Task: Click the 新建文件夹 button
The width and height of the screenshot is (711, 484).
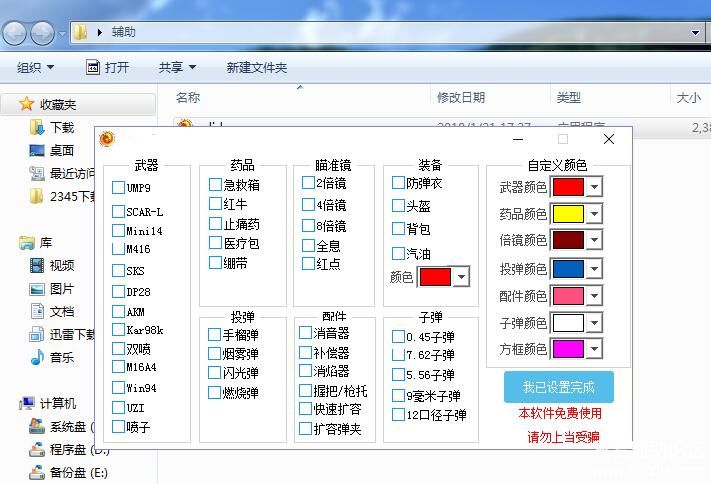Action: pyautogui.click(x=256, y=67)
